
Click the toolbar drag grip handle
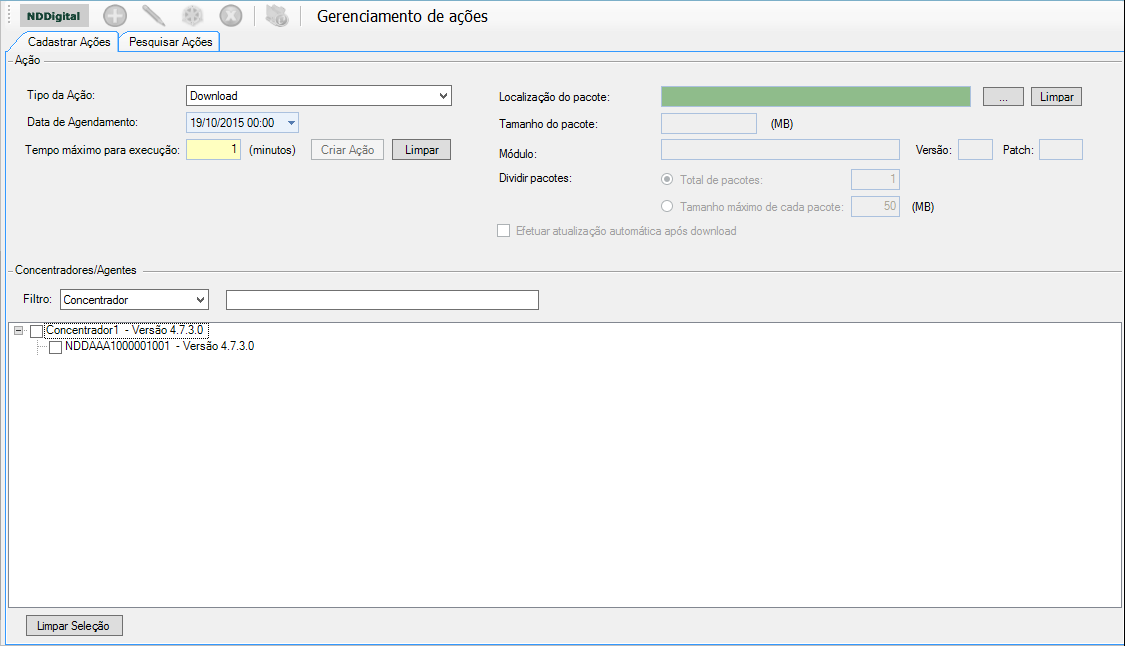point(9,16)
